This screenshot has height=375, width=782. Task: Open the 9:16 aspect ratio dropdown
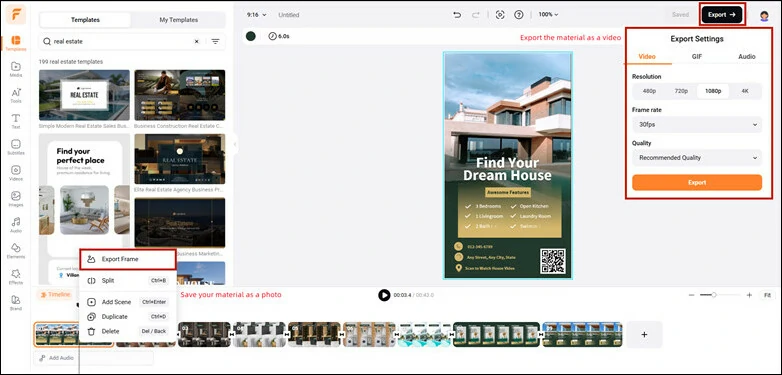tap(257, 15)
